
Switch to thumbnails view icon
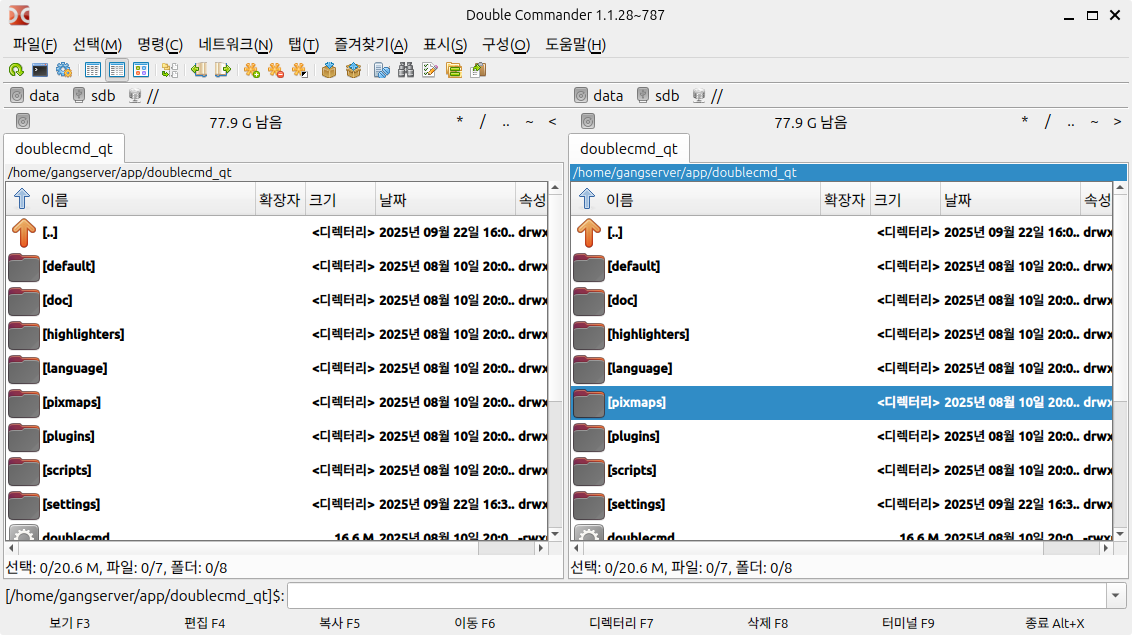click(141, 70)
